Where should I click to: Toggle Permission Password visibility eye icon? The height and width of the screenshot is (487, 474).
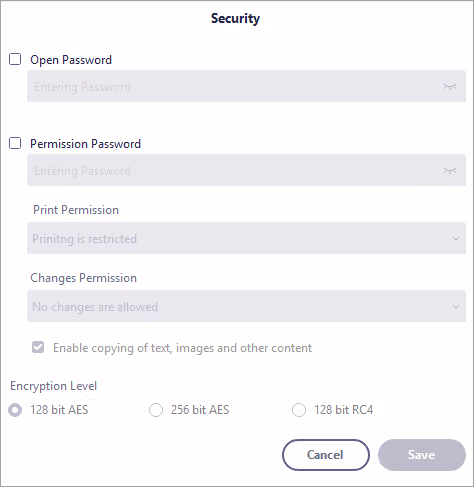(450, 171)
